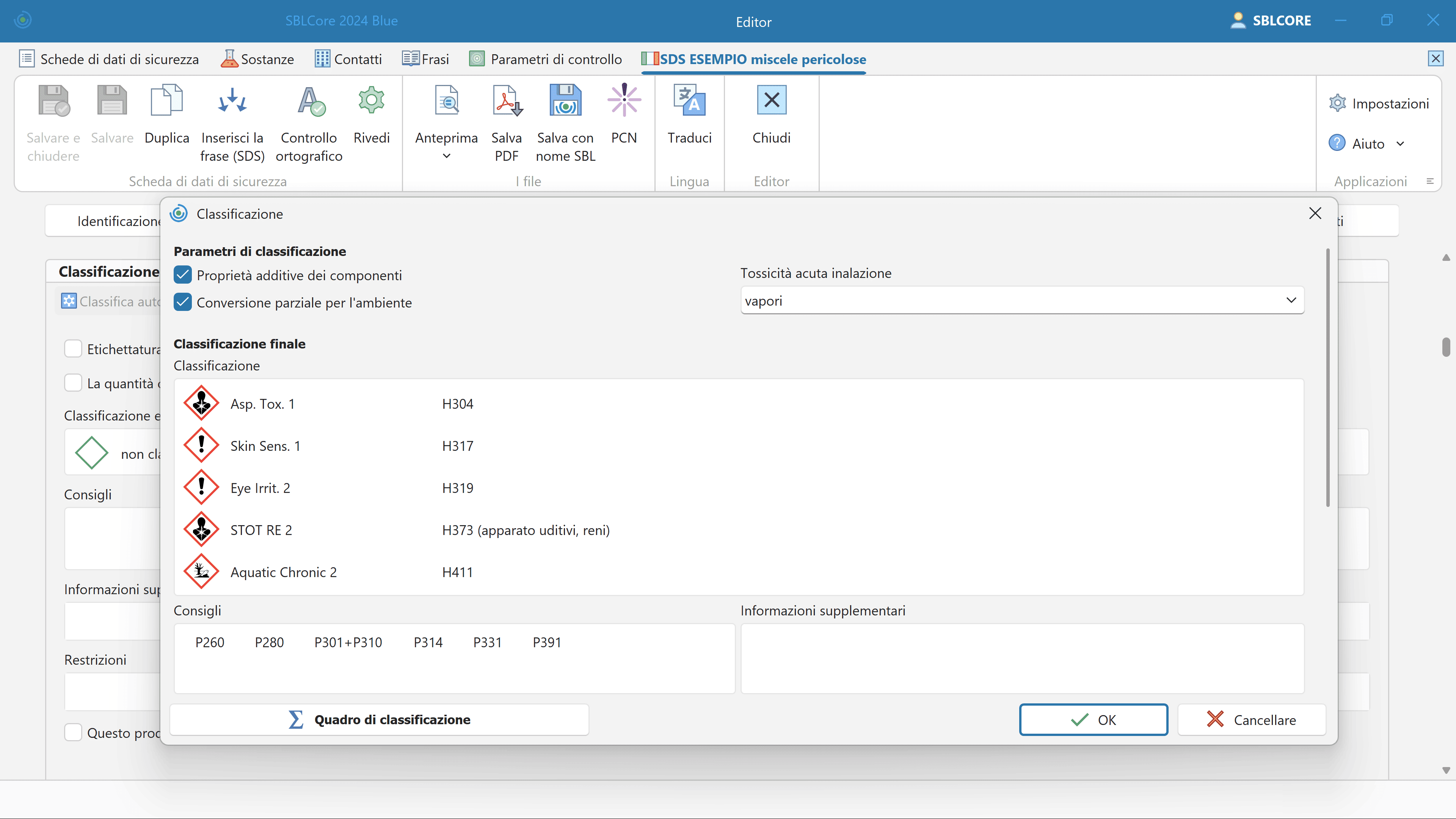The width and height of the screenshot is (1456, 819).
Task: Open Quadro di classificazione
Action: (x=379, y=720)
